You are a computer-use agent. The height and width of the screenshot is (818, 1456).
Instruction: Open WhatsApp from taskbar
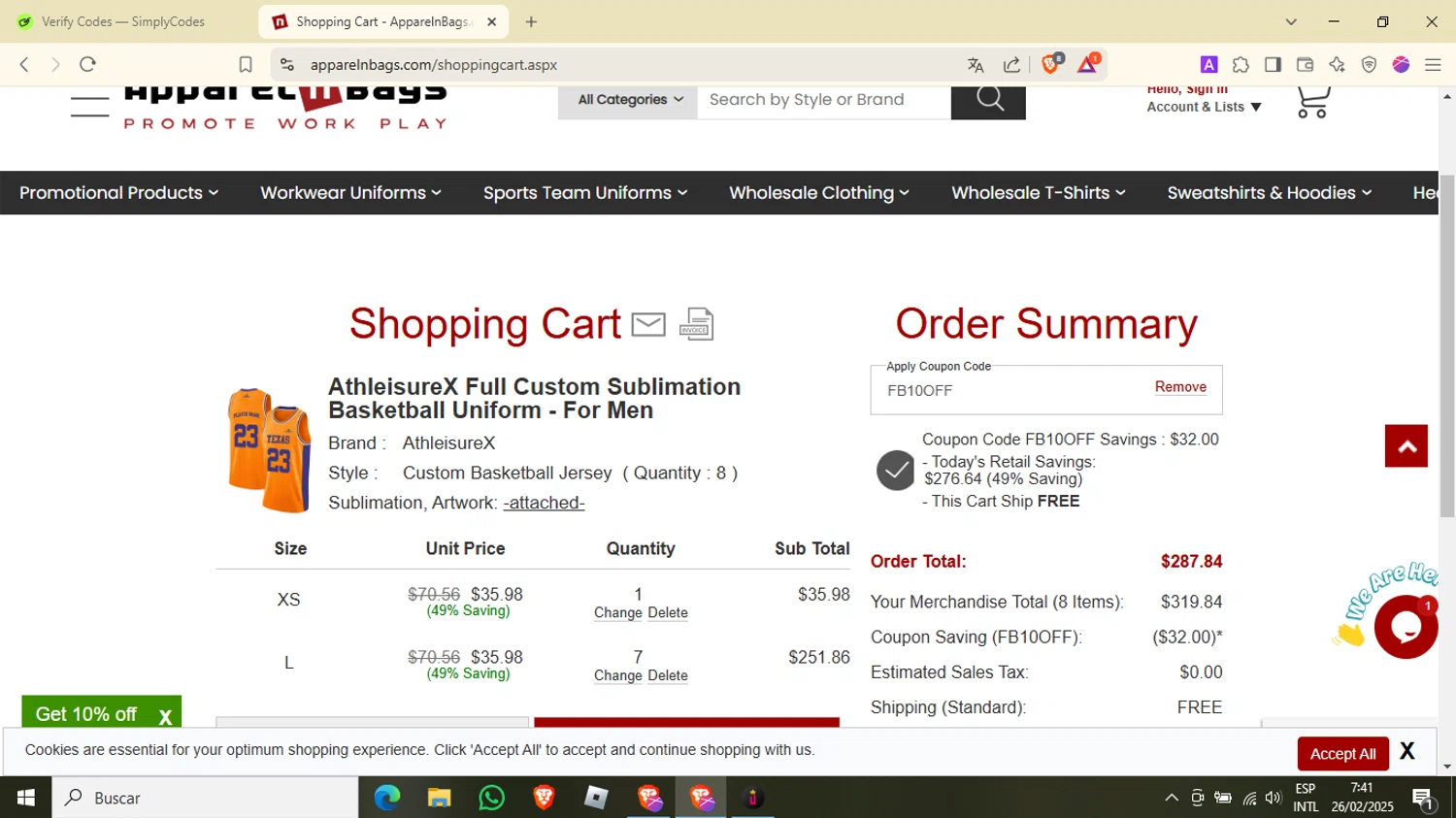[492, 798]
